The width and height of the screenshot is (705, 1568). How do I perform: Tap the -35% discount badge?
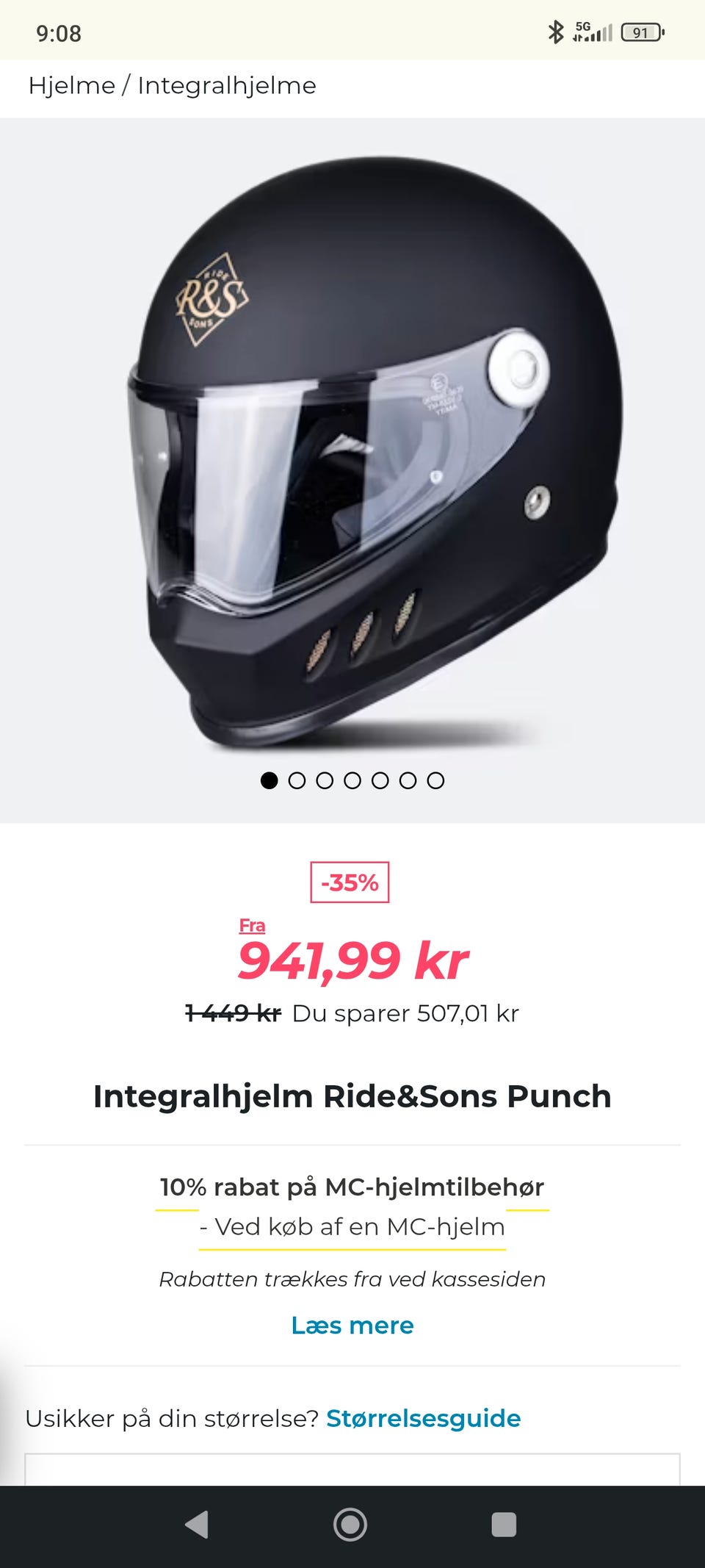tap(350, 882)
